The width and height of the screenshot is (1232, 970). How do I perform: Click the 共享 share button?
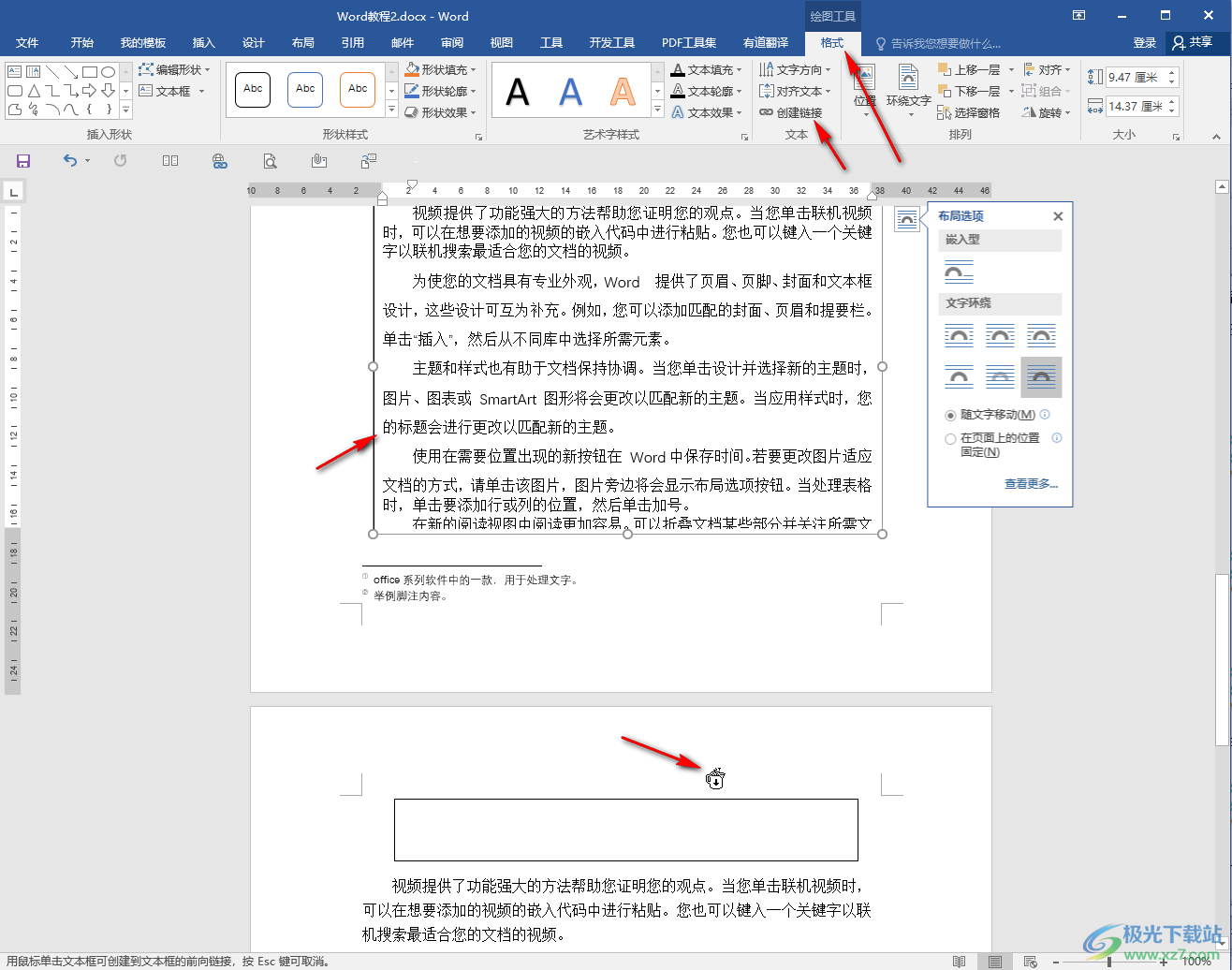[1192, 43]
